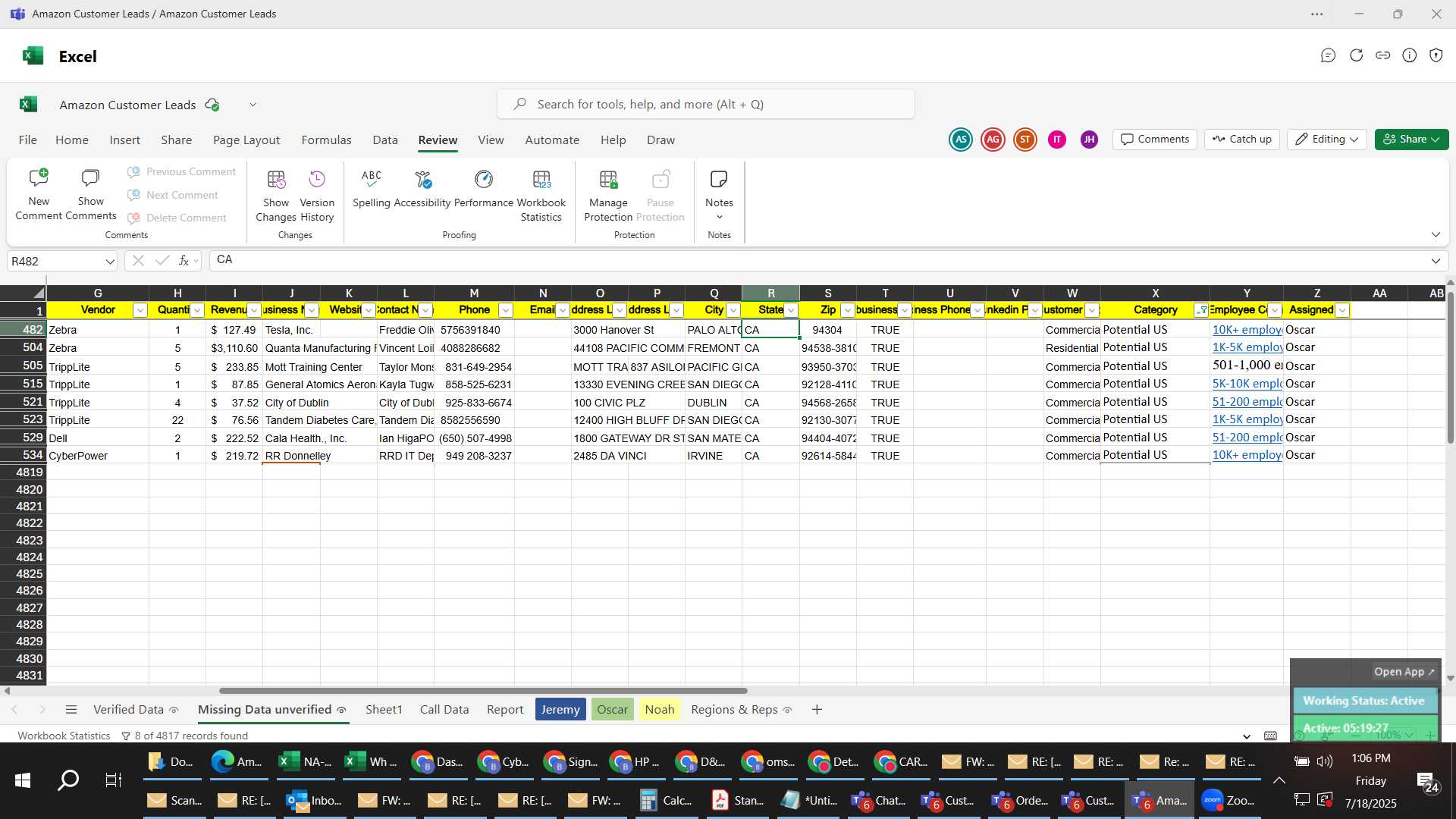This screenshot has width=1456, height=819.
Task: Open the 10K+ employees link for Zebra Tesla row
Action: coord(1247,330)
